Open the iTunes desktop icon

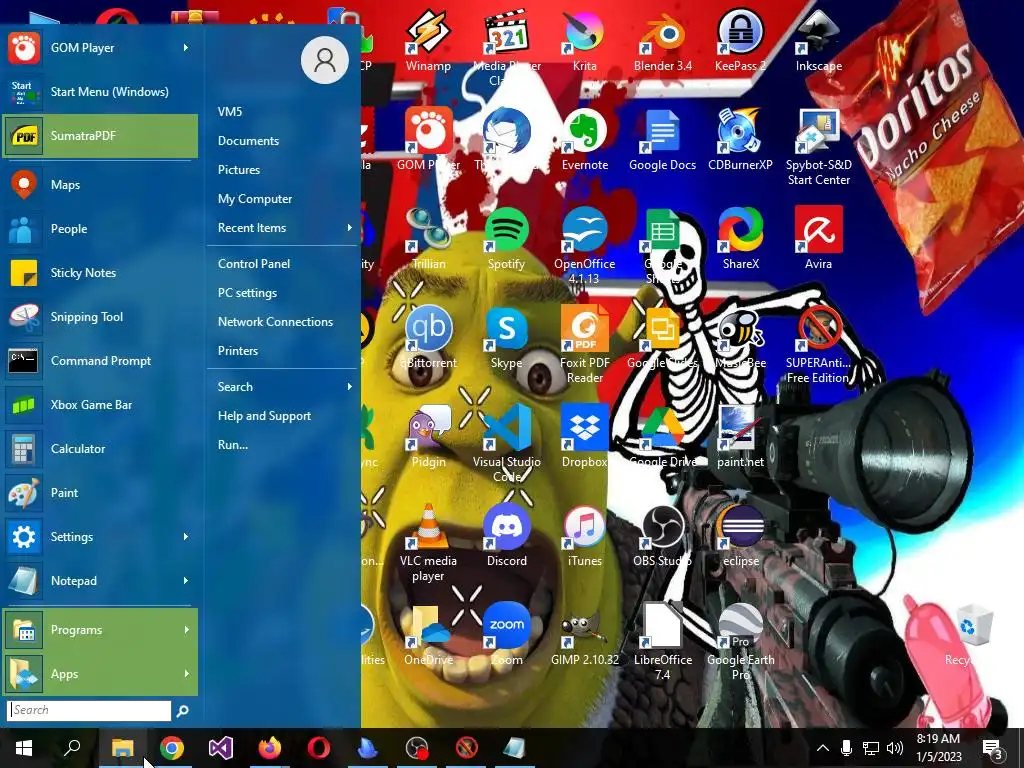point(584,536)
